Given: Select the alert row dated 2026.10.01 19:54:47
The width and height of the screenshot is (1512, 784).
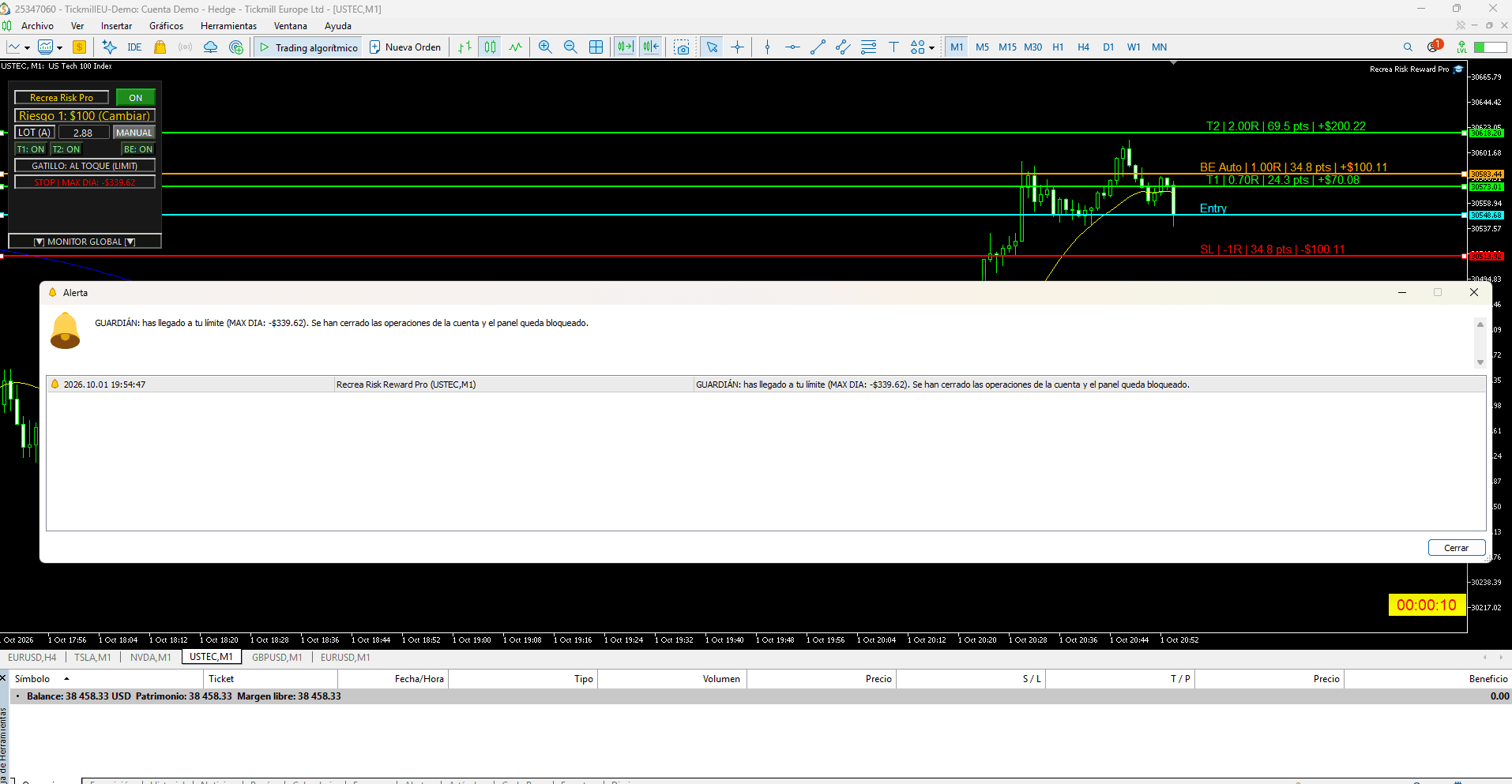Looking at the screenshot, I should 765,384.
